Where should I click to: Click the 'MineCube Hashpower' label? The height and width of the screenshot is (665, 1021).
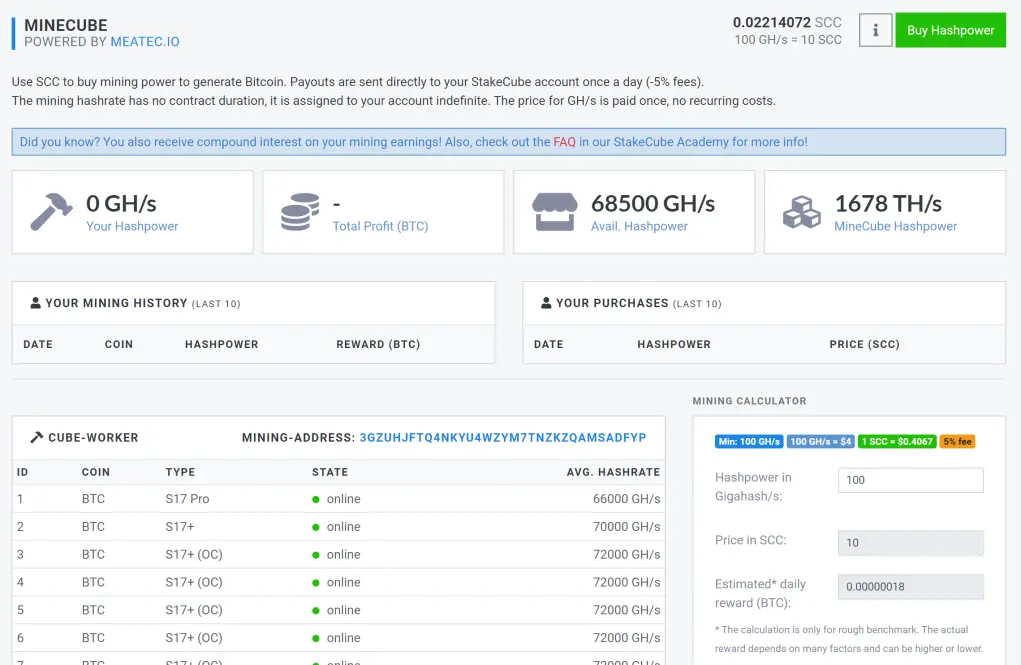click(895, 226)
